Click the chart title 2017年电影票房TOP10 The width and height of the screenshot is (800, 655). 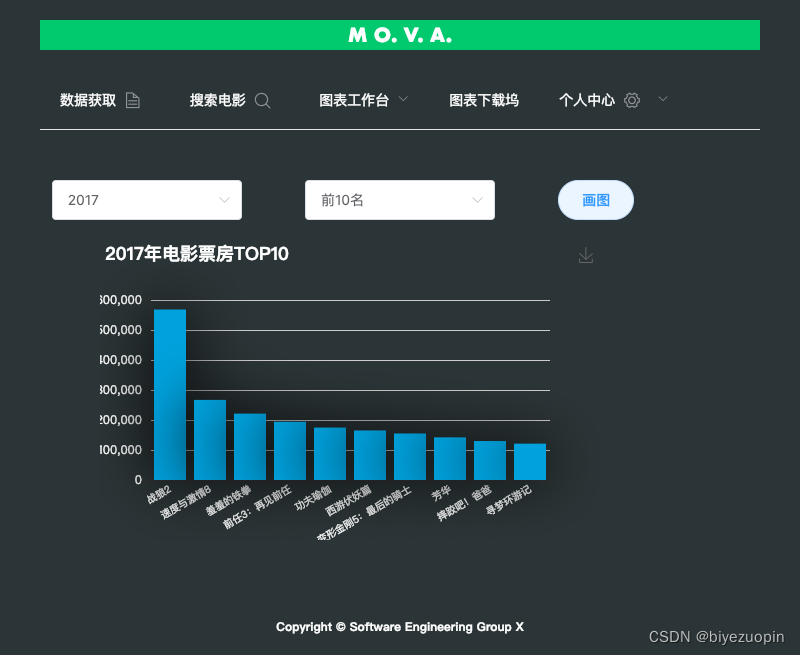pyautogui.click(x=196, y=254)
